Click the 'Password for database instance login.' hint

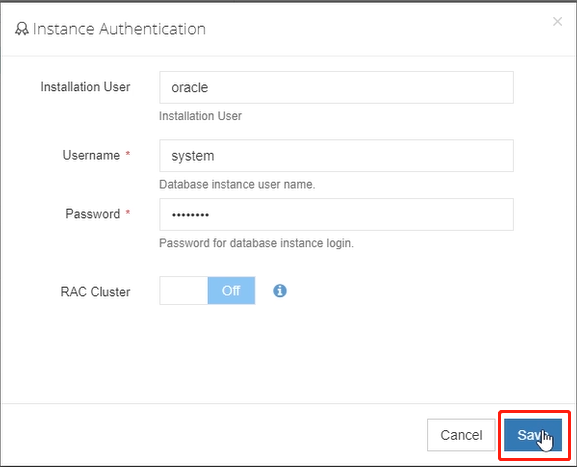pyautogui.click(x=256, y=243)
